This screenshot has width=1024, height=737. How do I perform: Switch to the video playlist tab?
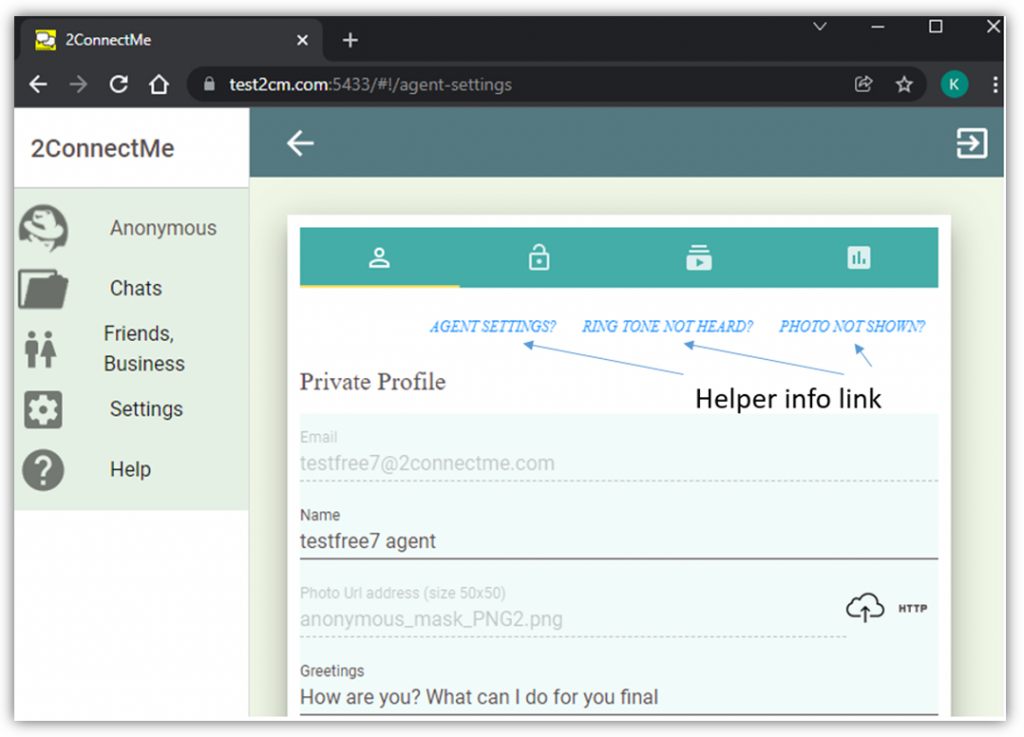coord(698,258)
